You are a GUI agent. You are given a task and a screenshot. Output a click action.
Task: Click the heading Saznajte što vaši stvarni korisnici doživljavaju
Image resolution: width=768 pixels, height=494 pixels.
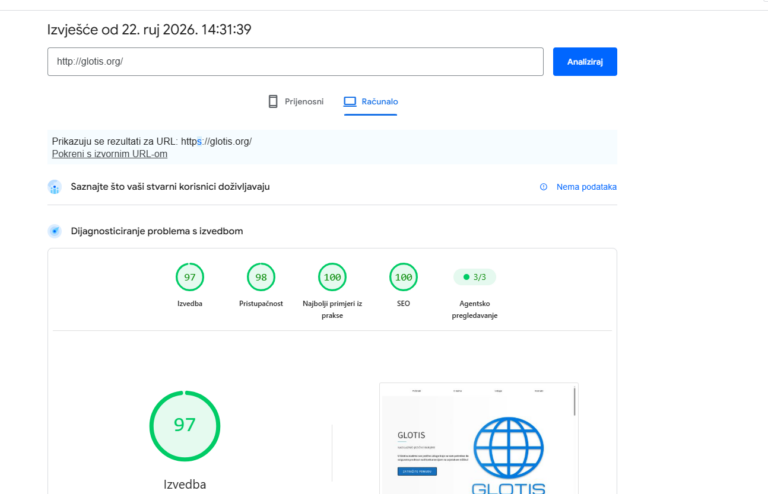point(170,187)
